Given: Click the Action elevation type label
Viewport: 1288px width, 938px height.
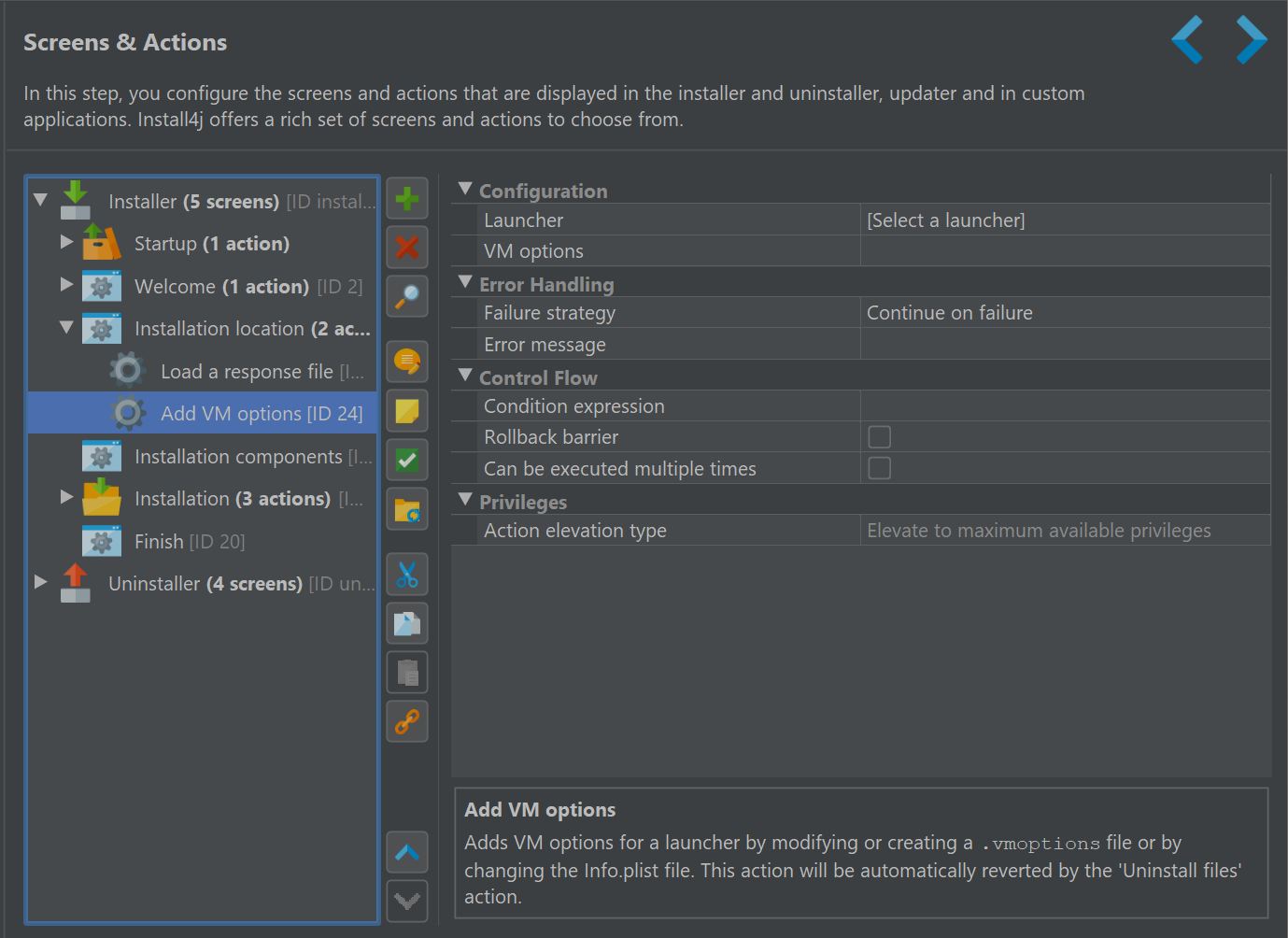Looking at the screenshot, I should (575, 531).
